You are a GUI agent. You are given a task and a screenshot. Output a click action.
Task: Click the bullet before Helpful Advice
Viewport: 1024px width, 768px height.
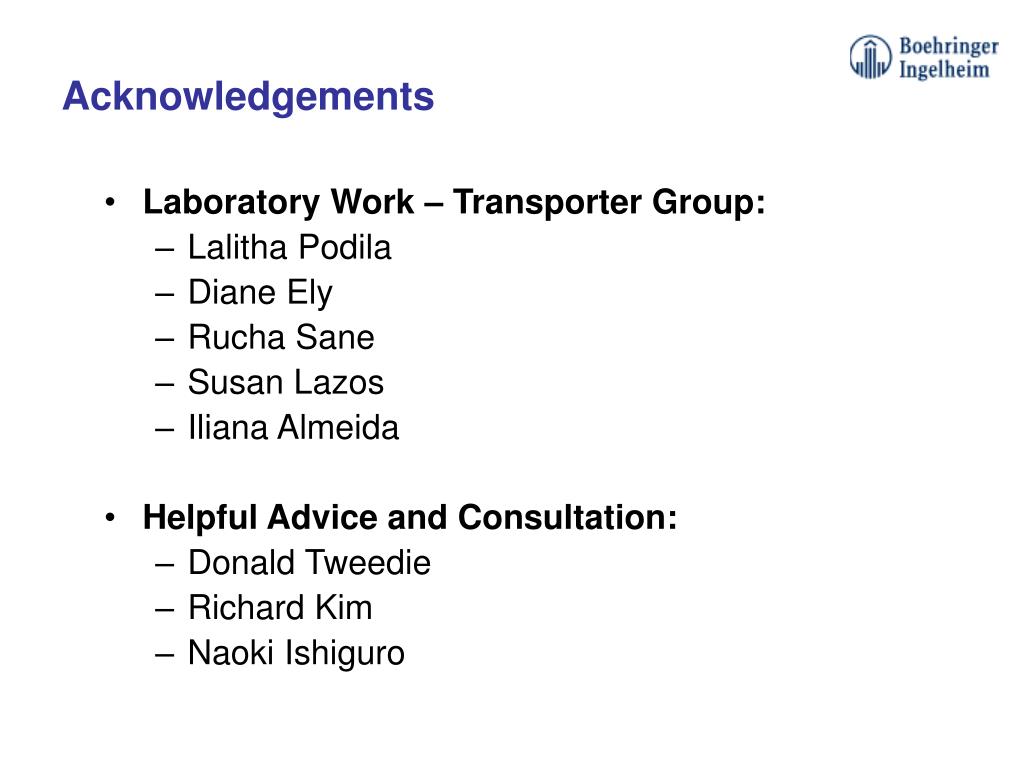pos(110,518)
